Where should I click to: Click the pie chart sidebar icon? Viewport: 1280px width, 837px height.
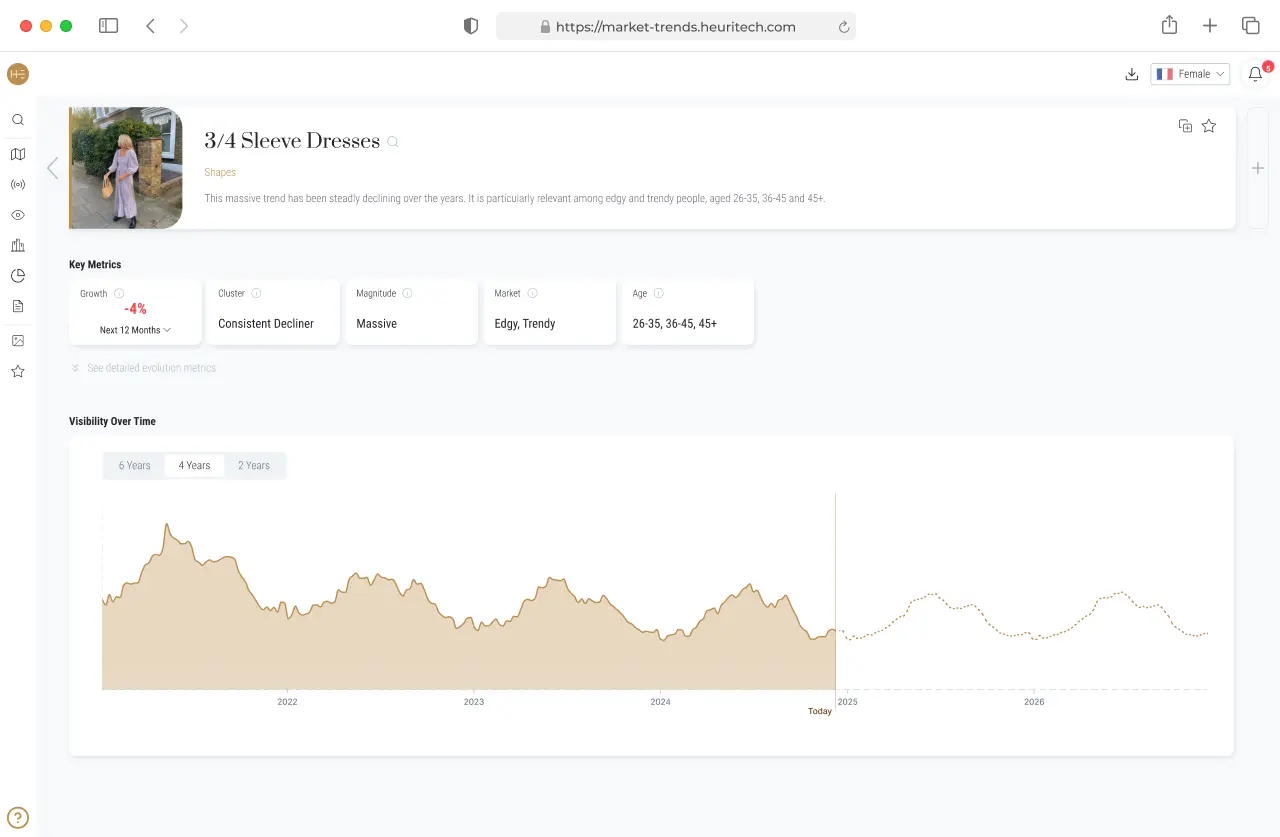[x=18, y=276]
